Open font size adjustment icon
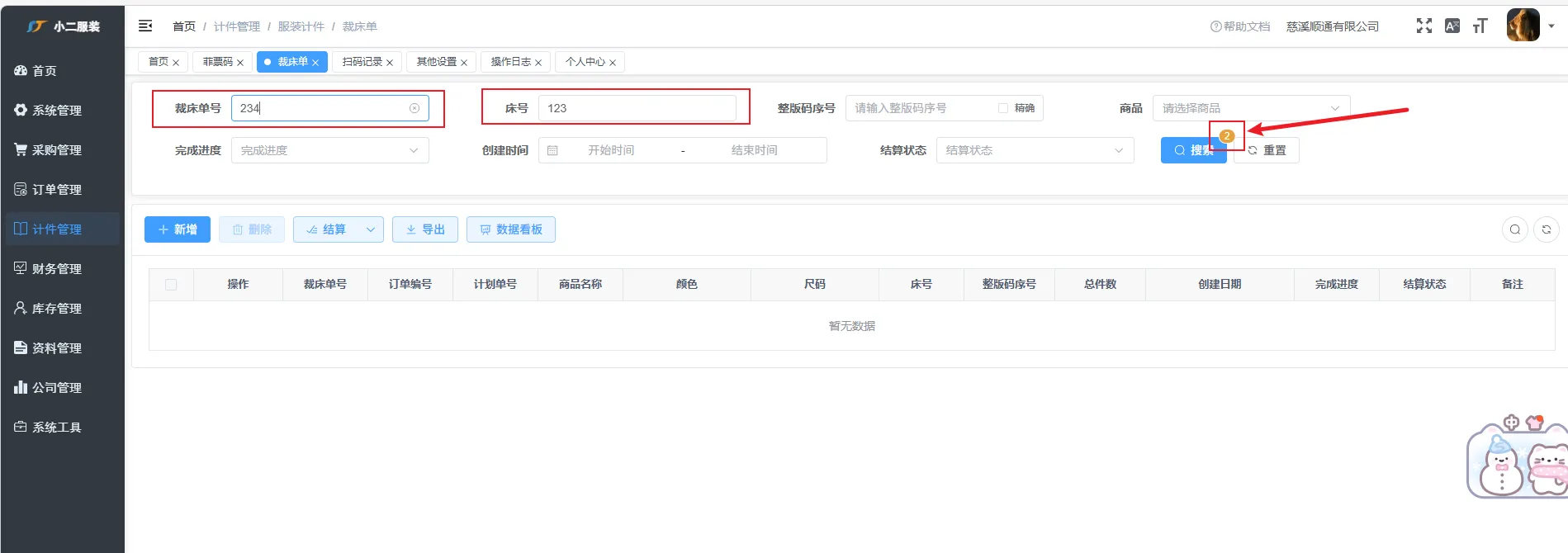The height and width of the screenshot is (553, 1568). 1480,26
